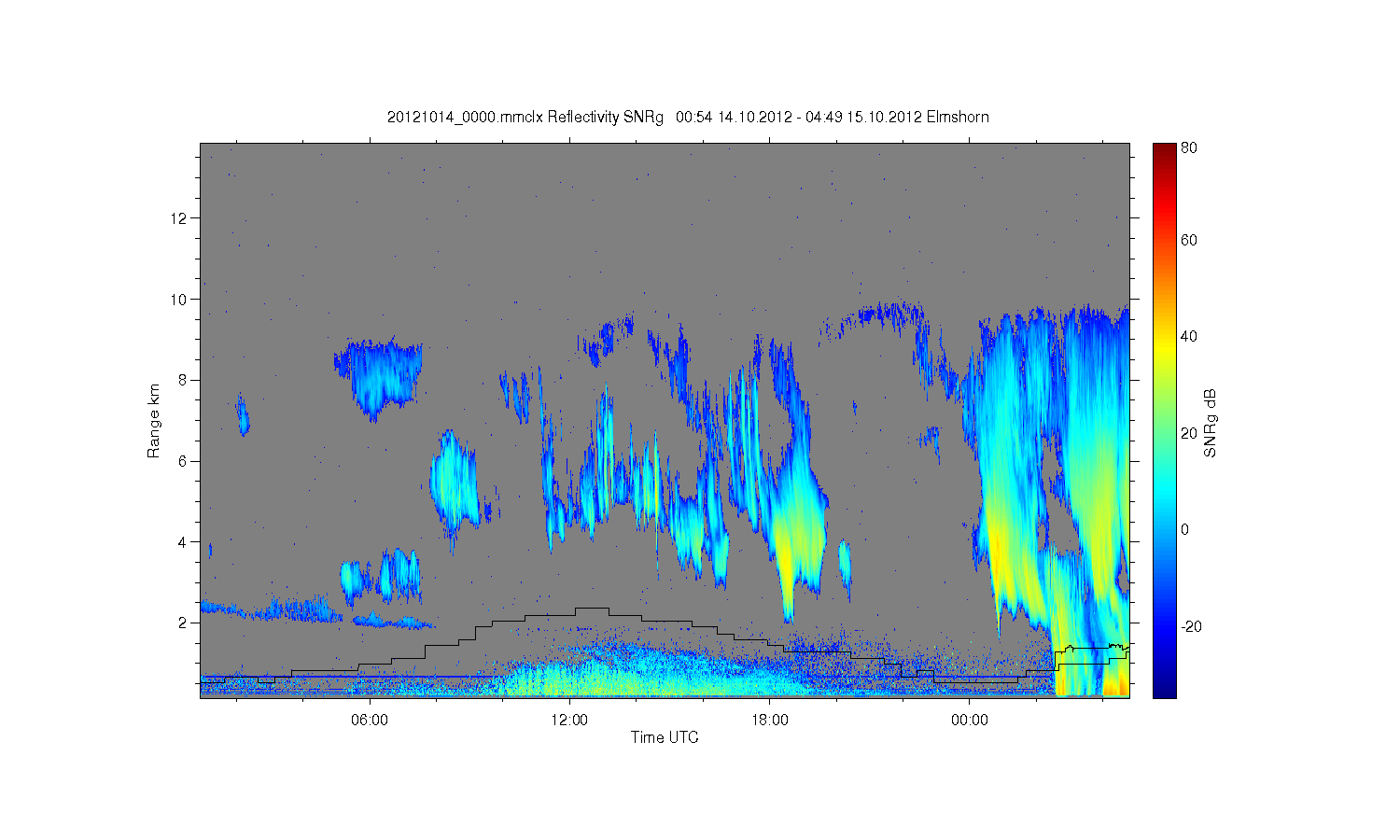Click the colorbar value 80
Viewport: 1400px width, 840px height.
pyautogui.click(x=1189, y=147)
